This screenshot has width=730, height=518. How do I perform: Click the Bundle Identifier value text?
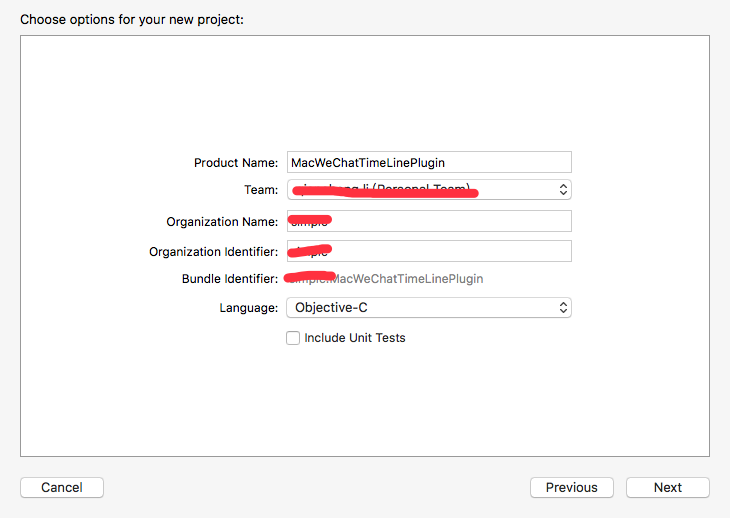[384, 279]
